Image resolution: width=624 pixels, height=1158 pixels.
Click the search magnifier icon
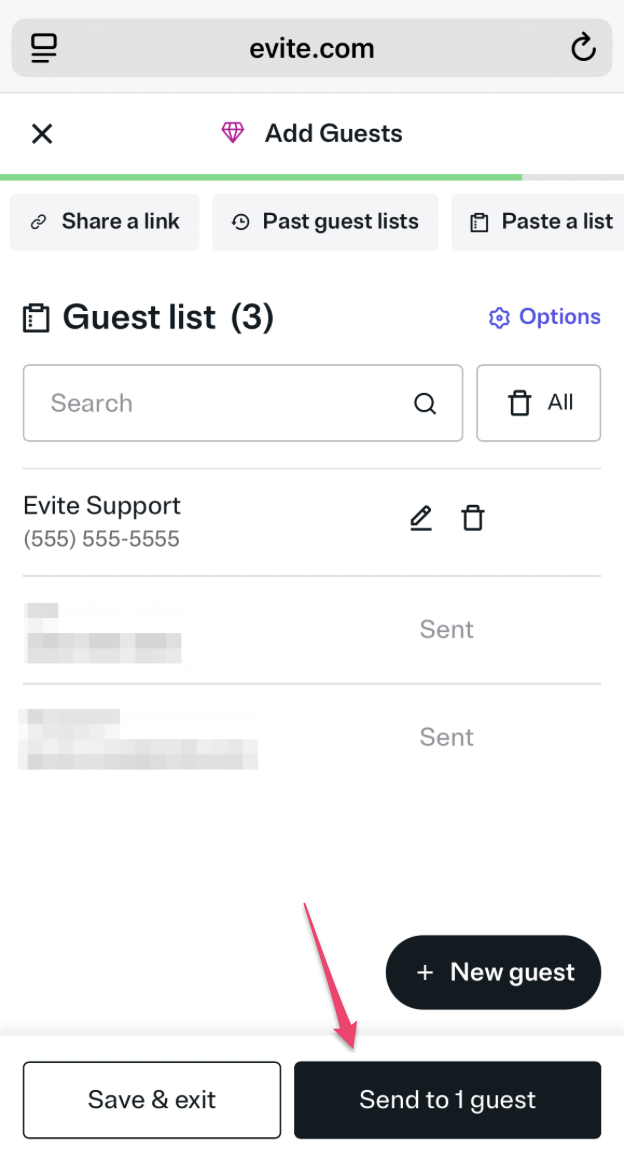click(425, 404)
